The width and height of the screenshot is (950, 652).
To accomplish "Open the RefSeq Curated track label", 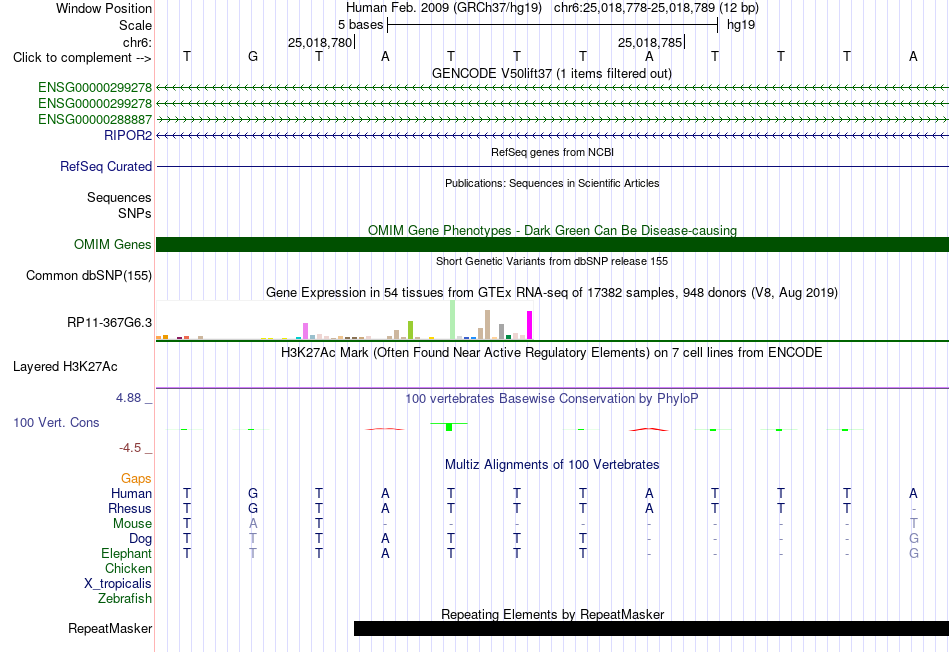I will click(x=106, y=166).
